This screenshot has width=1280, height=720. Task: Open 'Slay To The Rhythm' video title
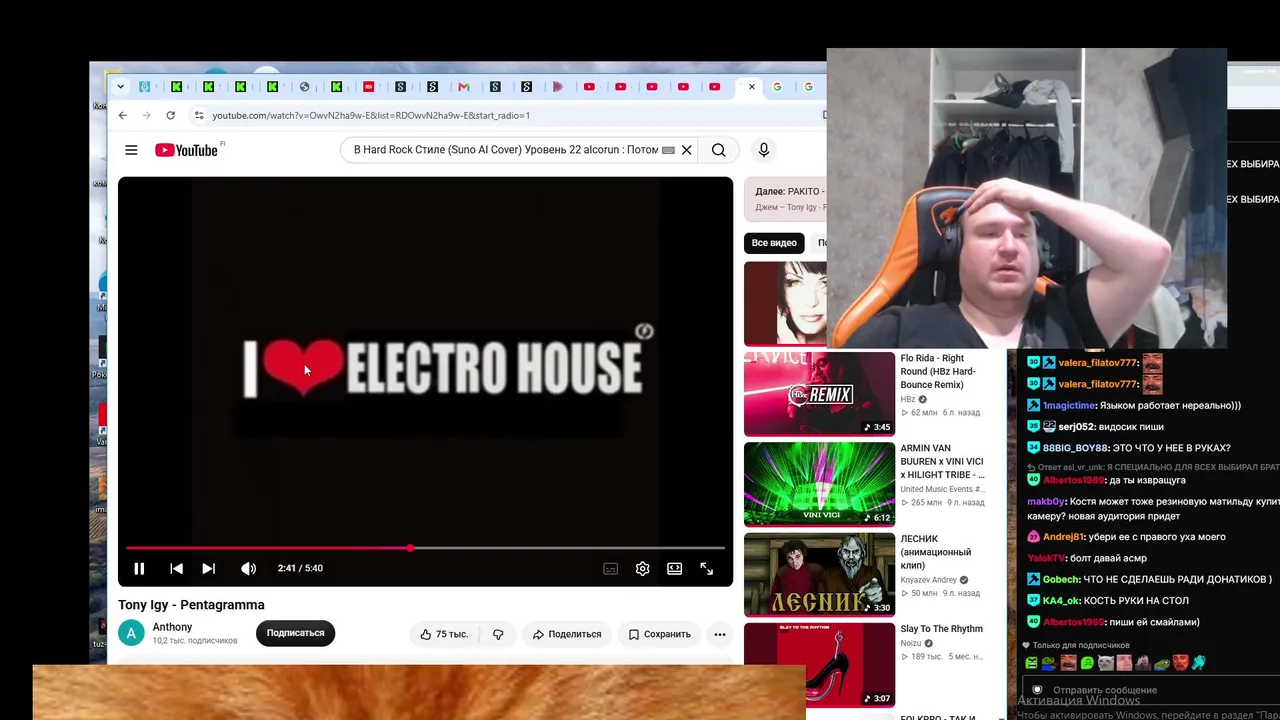pos(941,629)
